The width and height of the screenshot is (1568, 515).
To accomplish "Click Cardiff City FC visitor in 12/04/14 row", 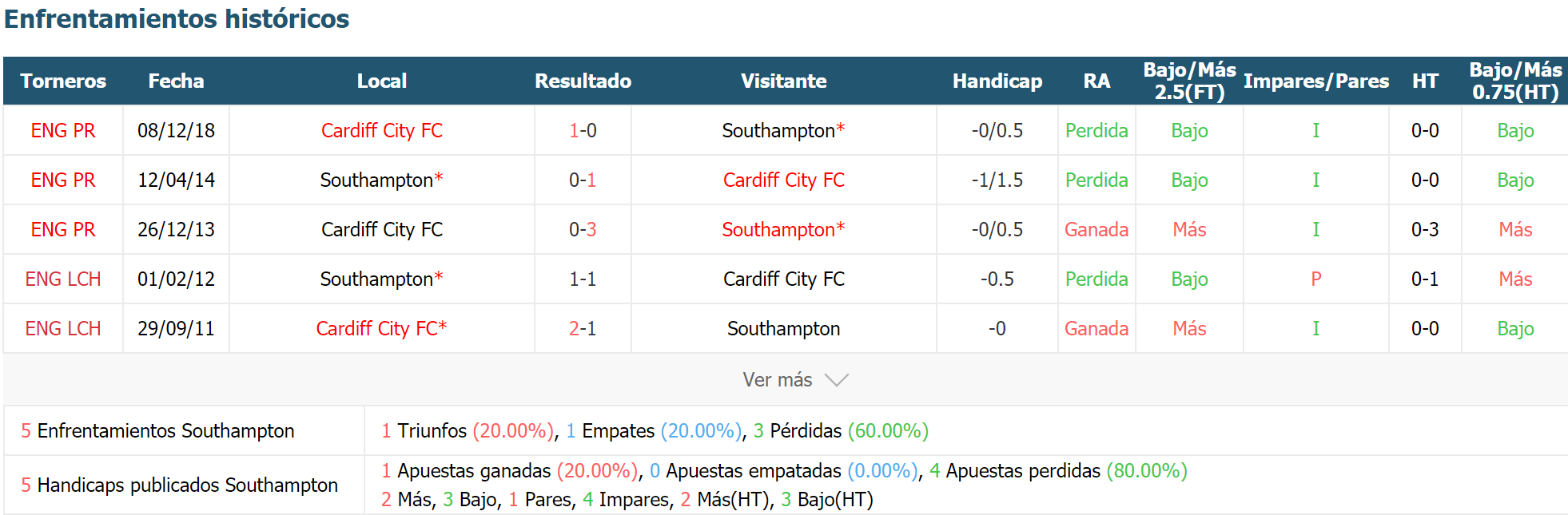I will click(783, 180).
